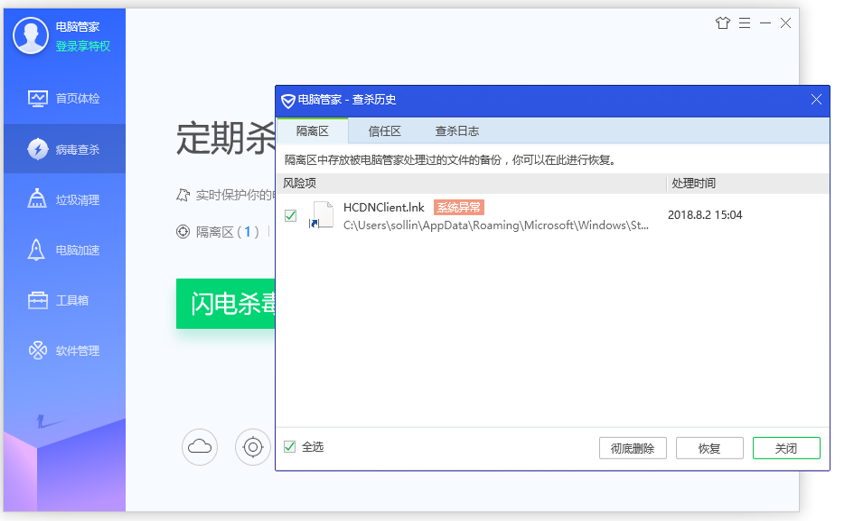Toggle the 全选 select-all checkbox
The image size is (843, 521).
coord(290,447)
